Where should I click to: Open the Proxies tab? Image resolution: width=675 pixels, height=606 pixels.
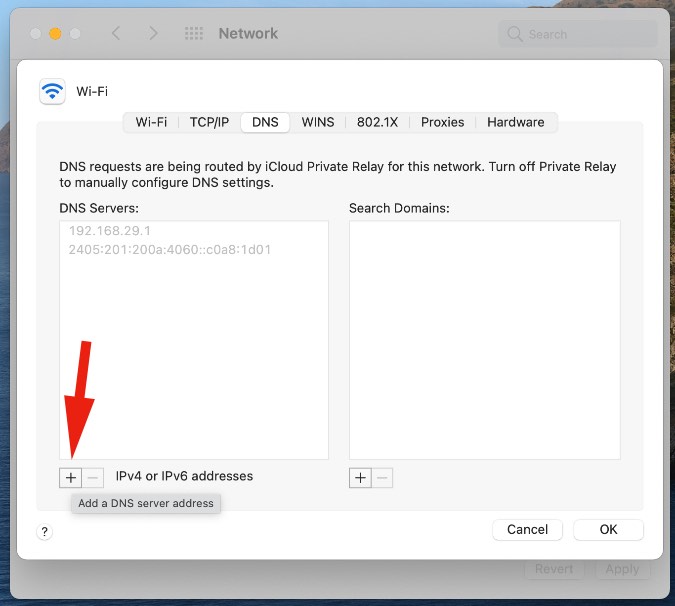[x=442, y=122]
